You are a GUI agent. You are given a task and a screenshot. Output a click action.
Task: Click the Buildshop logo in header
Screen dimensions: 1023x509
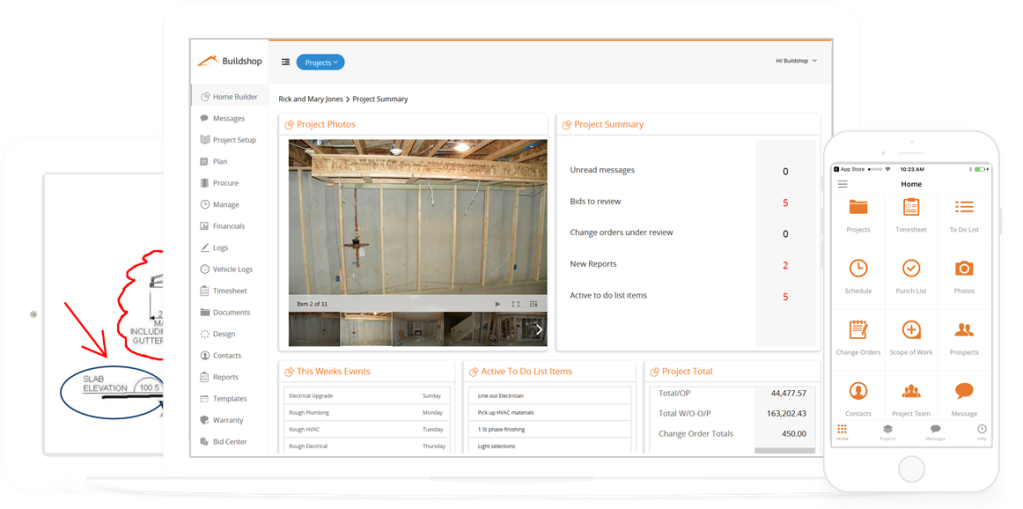point(229,61)
